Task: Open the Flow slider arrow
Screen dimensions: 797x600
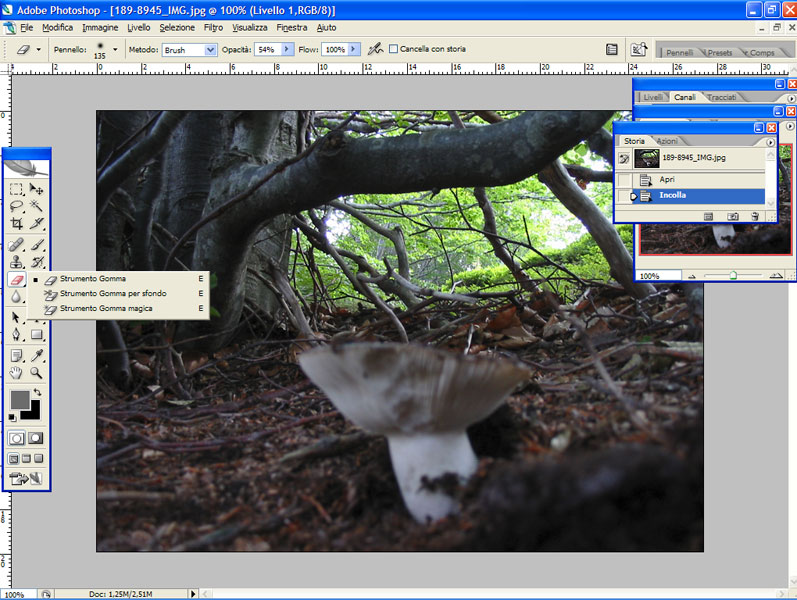Action: [354, 49]
